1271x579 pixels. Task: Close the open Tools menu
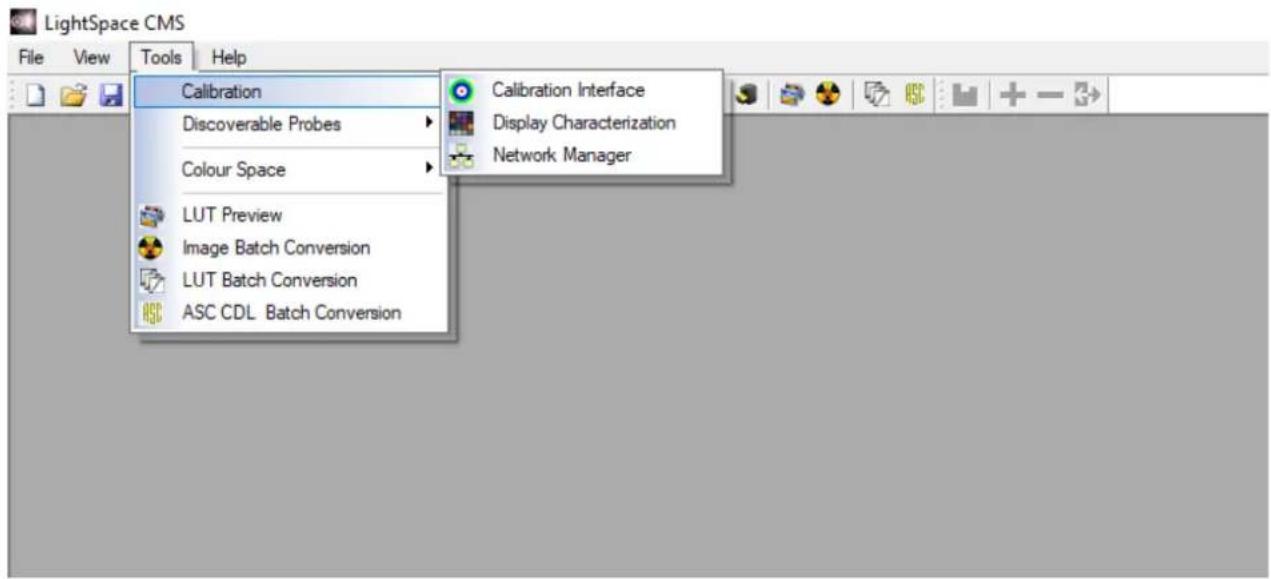[162, 58]
